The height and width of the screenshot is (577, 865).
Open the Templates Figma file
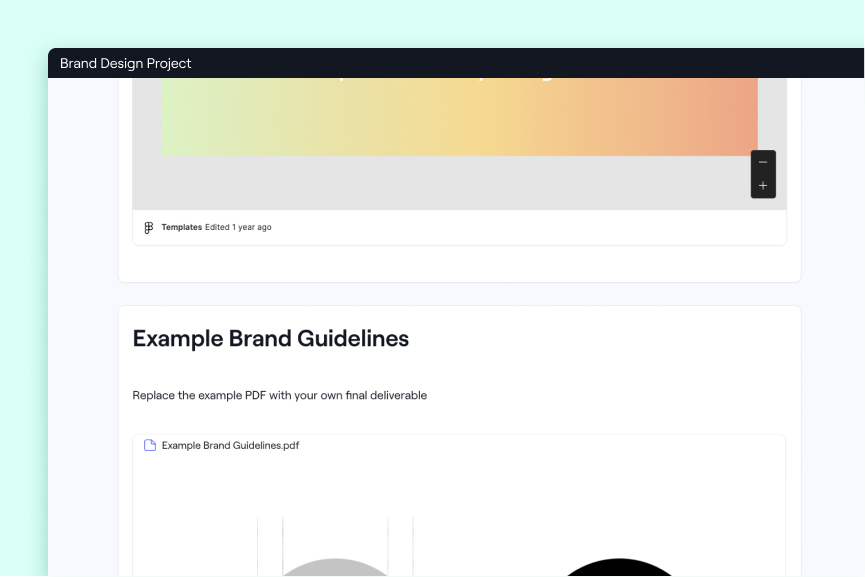(181, 227)
